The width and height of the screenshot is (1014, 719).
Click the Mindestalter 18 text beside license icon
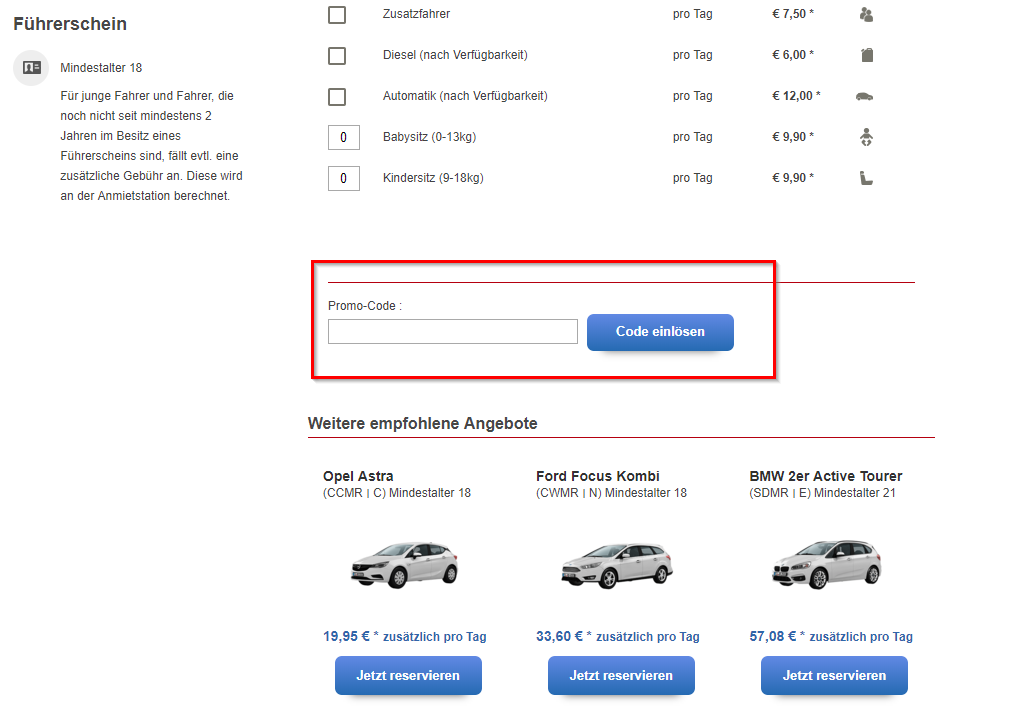tap(101, 68)
